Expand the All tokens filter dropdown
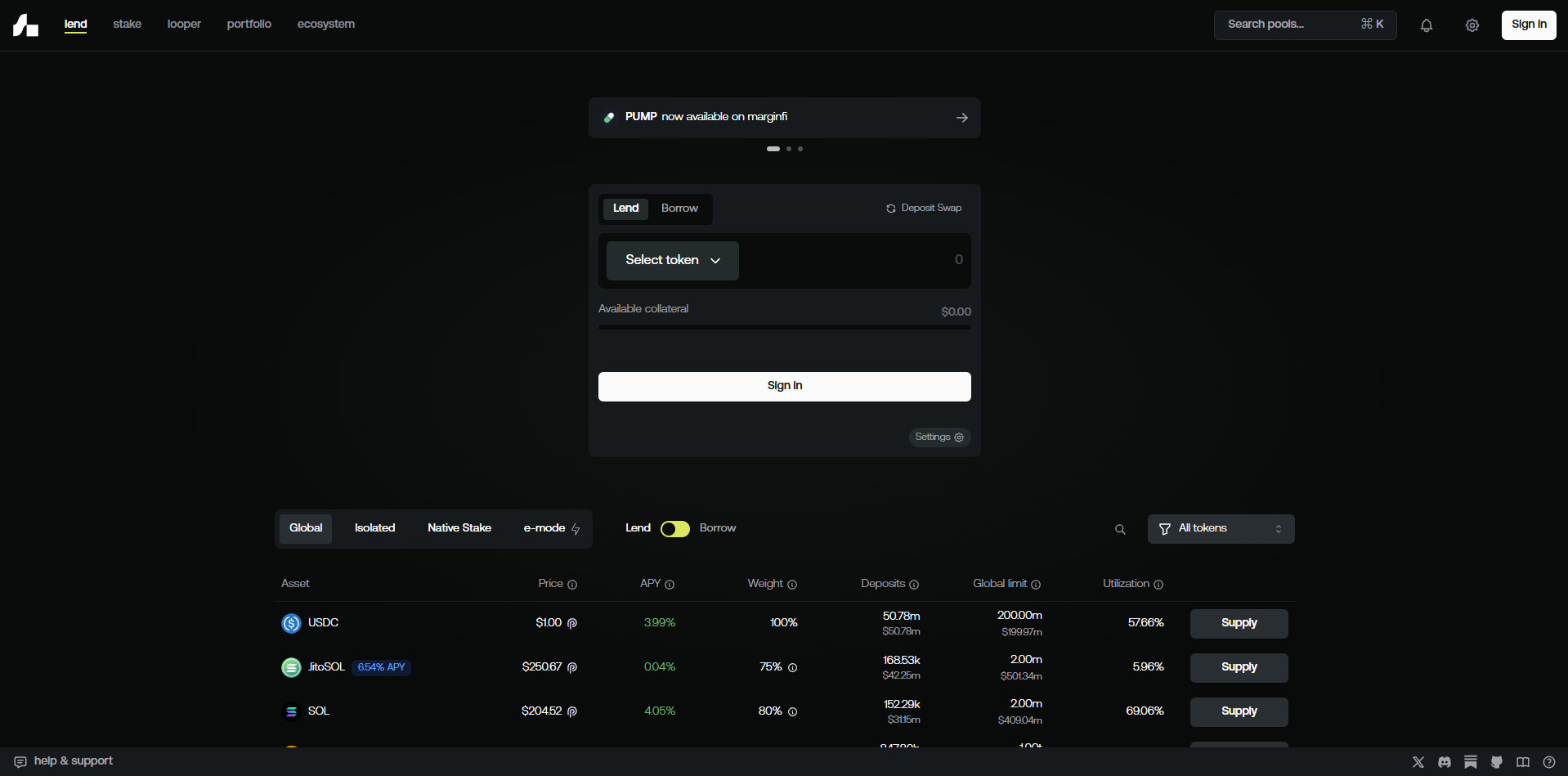This screenshot has height=776, width=1568. pyautogui.click(x=1221, y=529)
